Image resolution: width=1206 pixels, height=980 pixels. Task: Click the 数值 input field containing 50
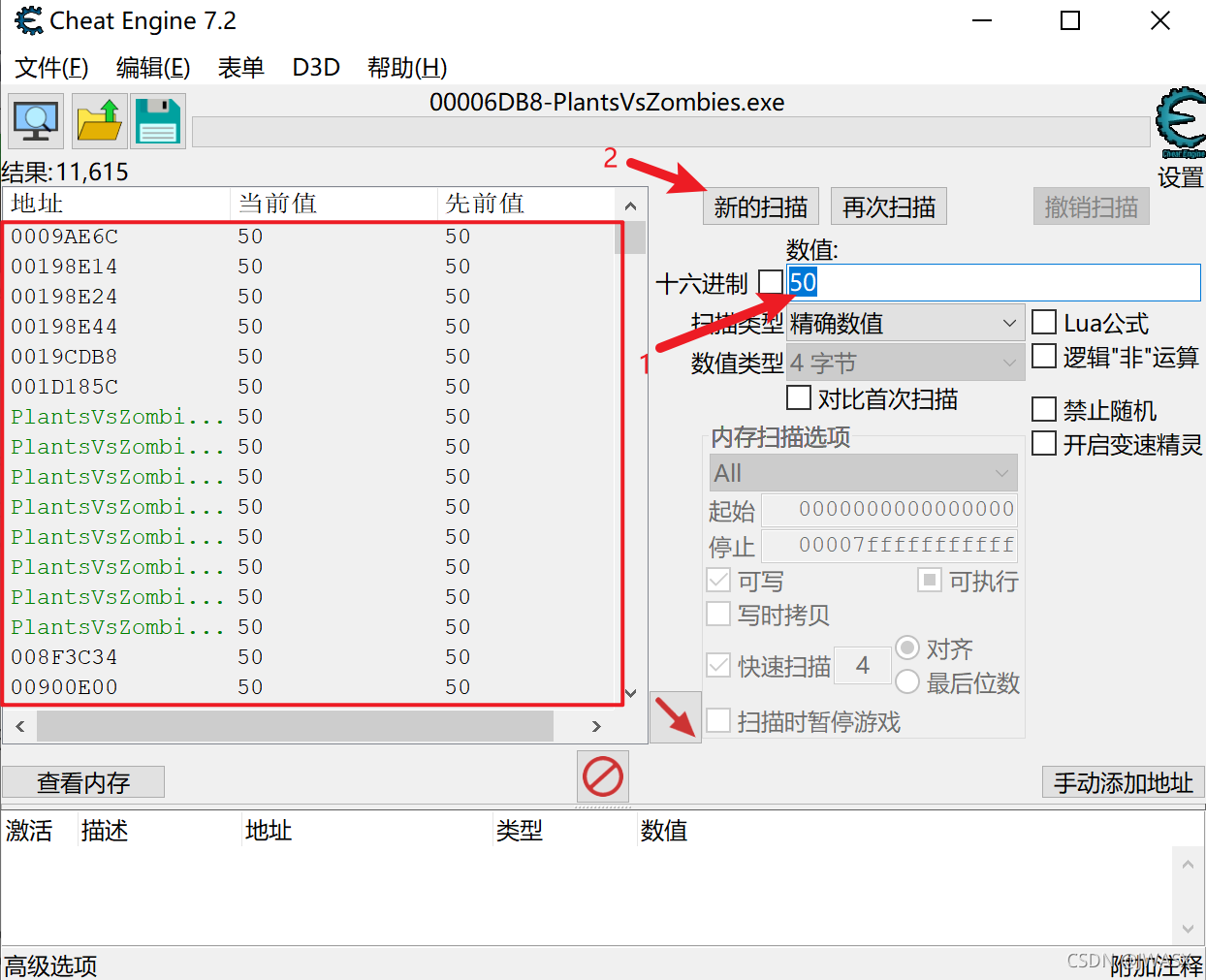coord(994,282)
